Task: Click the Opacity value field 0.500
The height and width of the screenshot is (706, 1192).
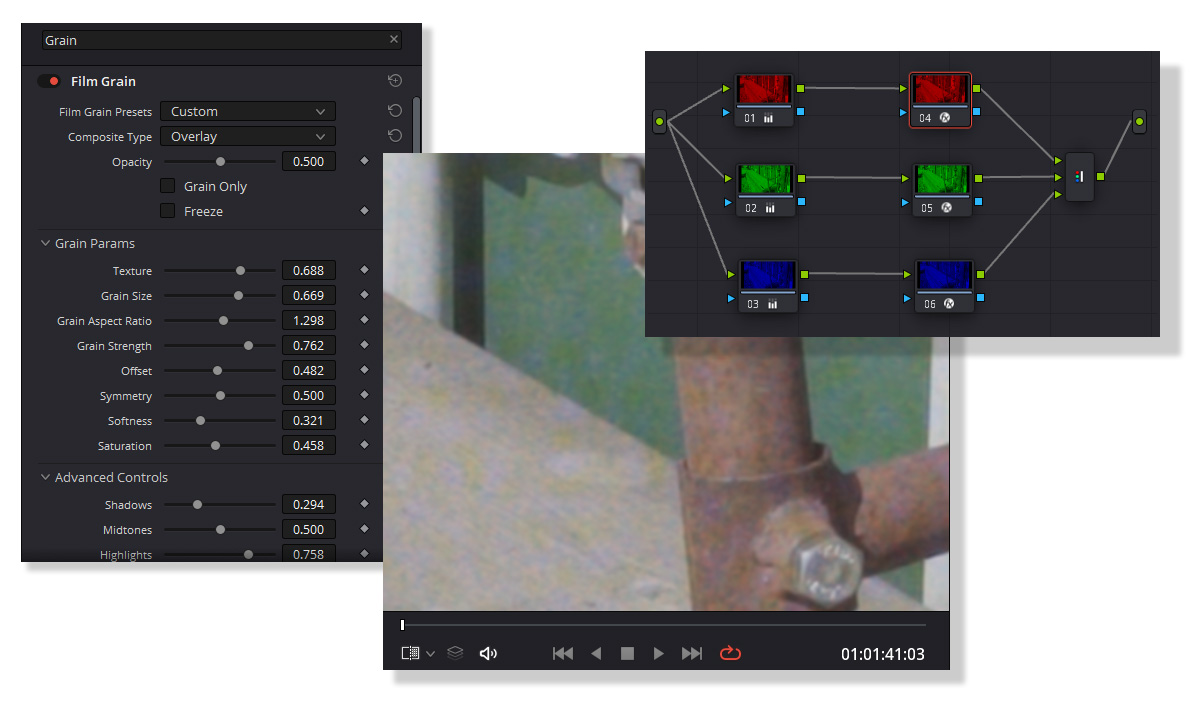Action: (x=309, y=162)
